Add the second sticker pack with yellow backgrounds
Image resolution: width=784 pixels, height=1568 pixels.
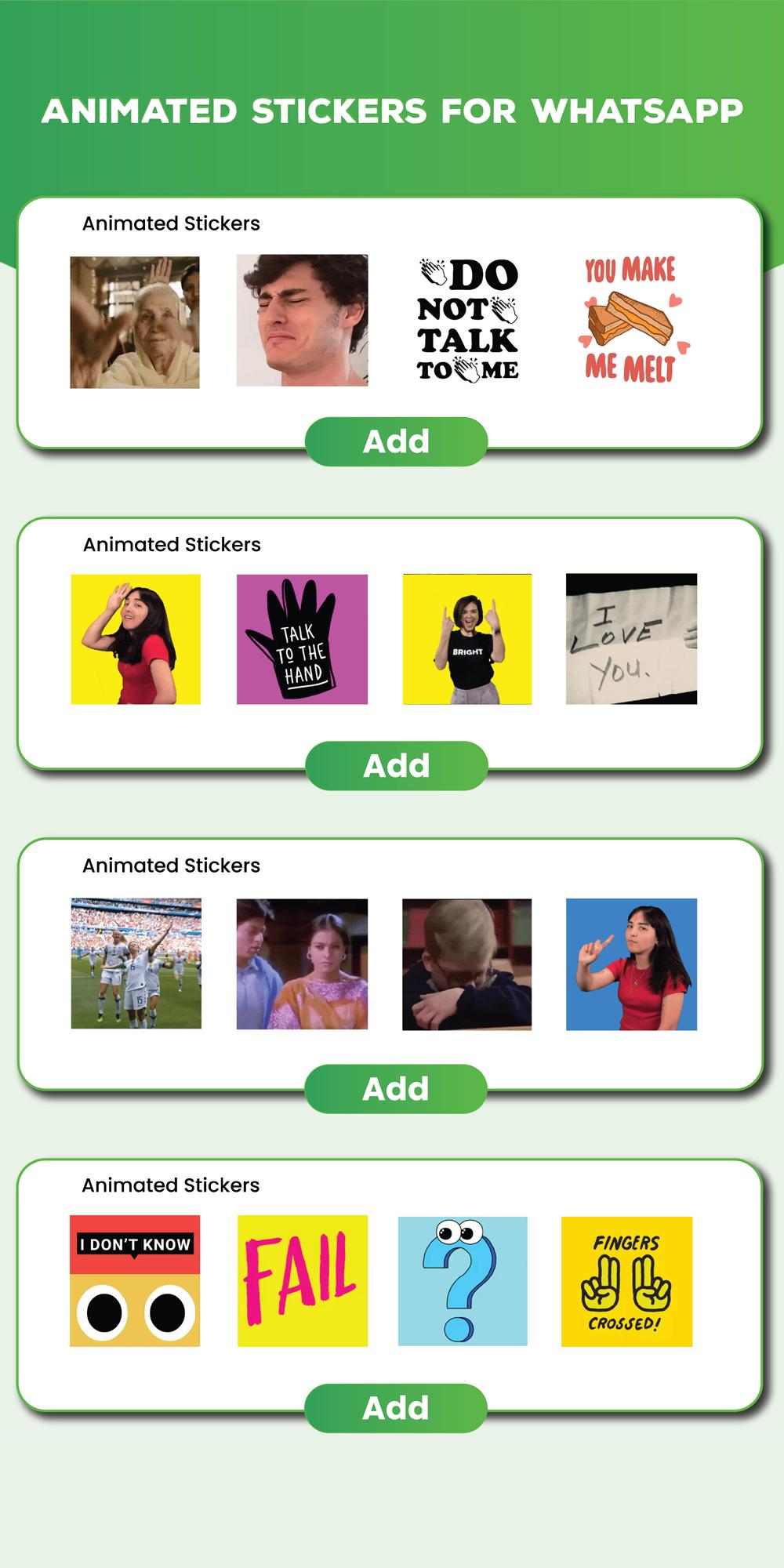pos(396,765)
